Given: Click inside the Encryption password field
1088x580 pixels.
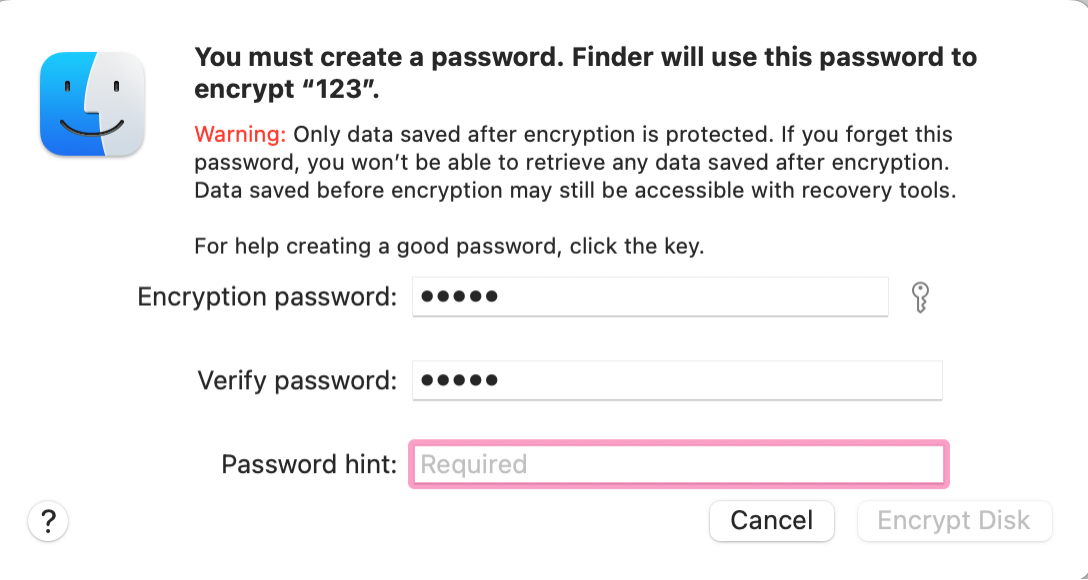Looking at the screenshot, I should pos(650,297).
